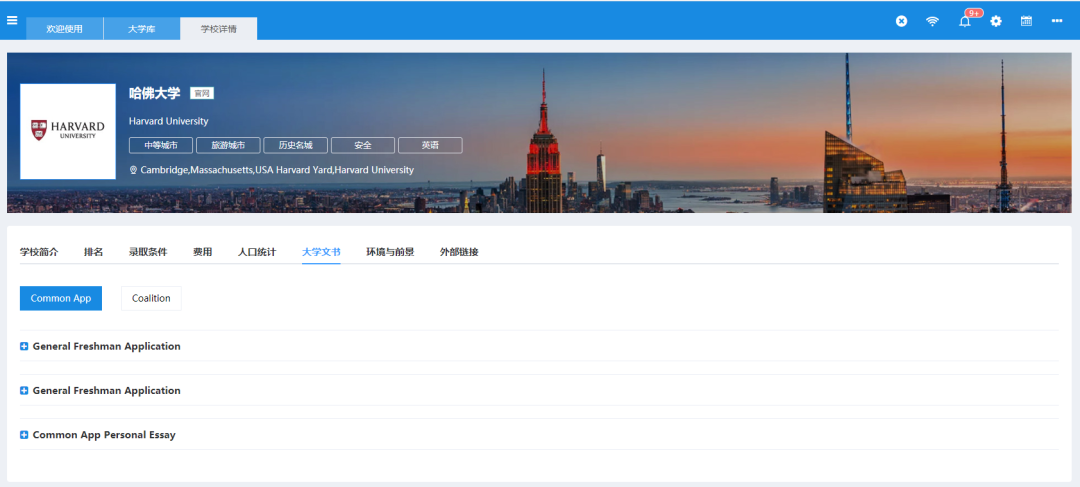Click the 历史名城 tag
The height and width of the screenshot is (487, 1080).
295,145
